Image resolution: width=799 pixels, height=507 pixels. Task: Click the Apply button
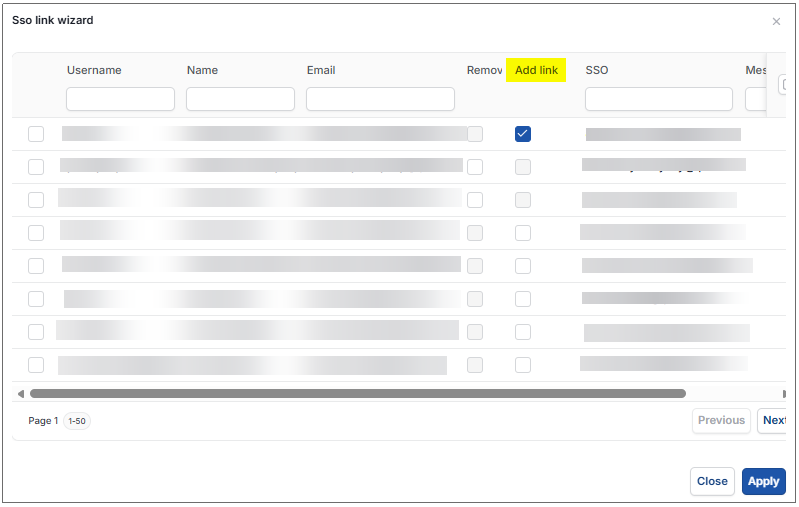[763, 481]
